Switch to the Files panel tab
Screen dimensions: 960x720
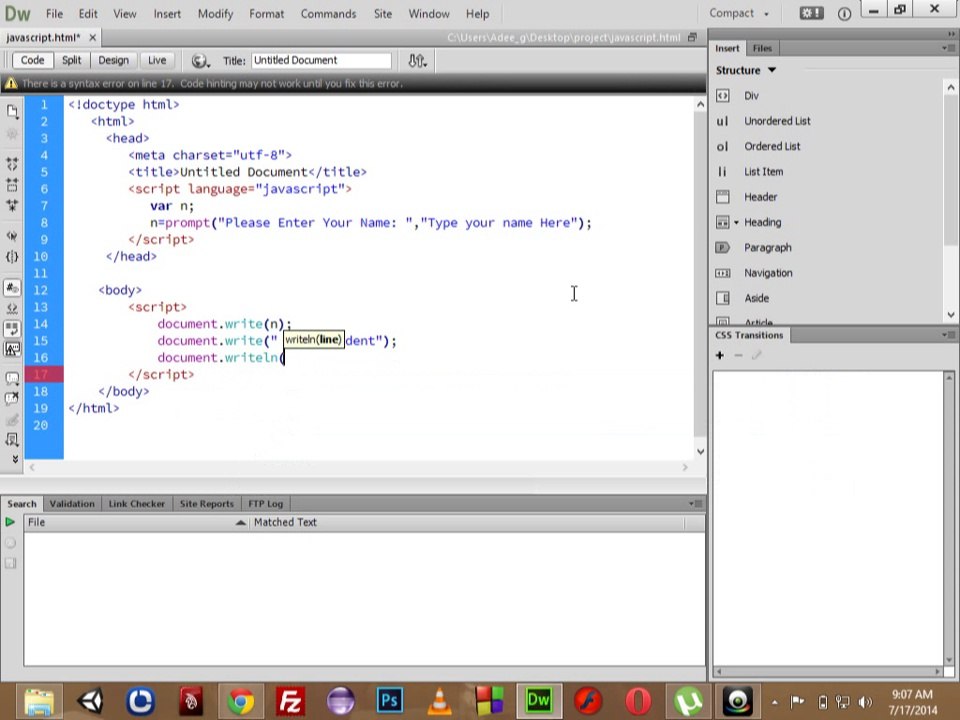pos(762,48)
